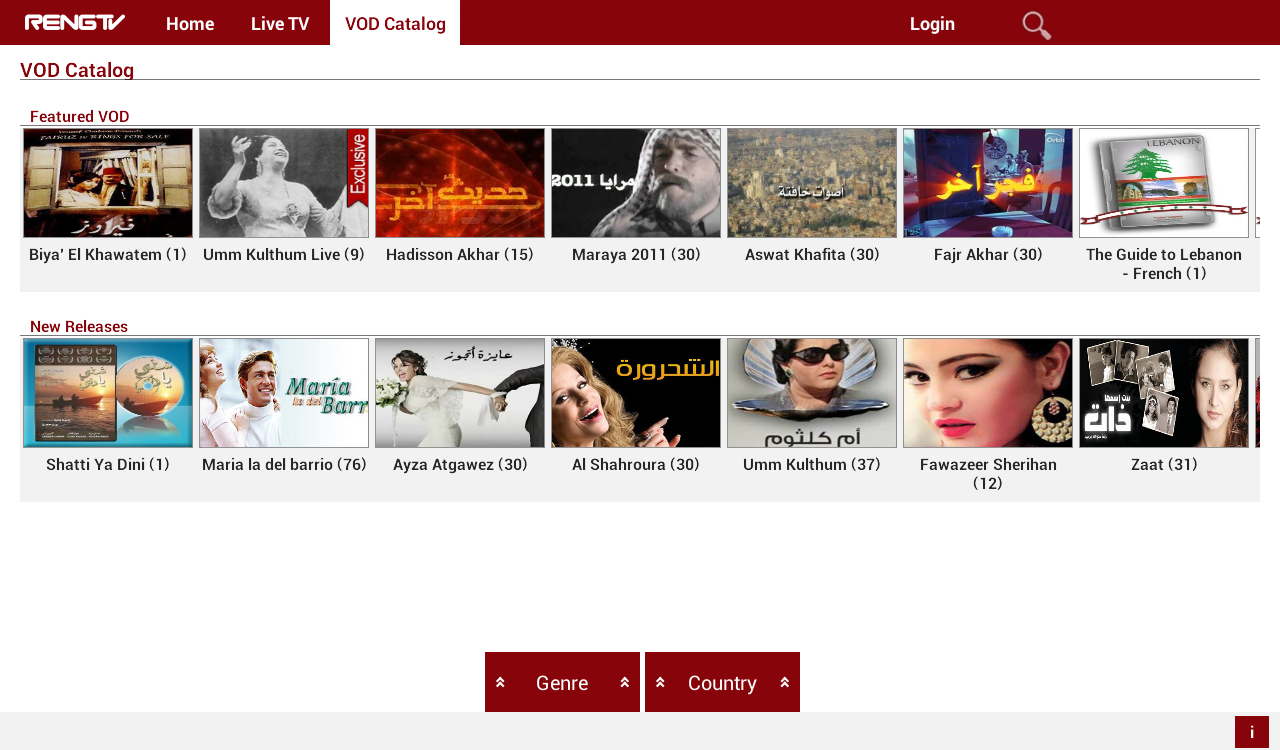Go to the Home tab
This screenshot has width=1280, height=750.
point(190,23)
